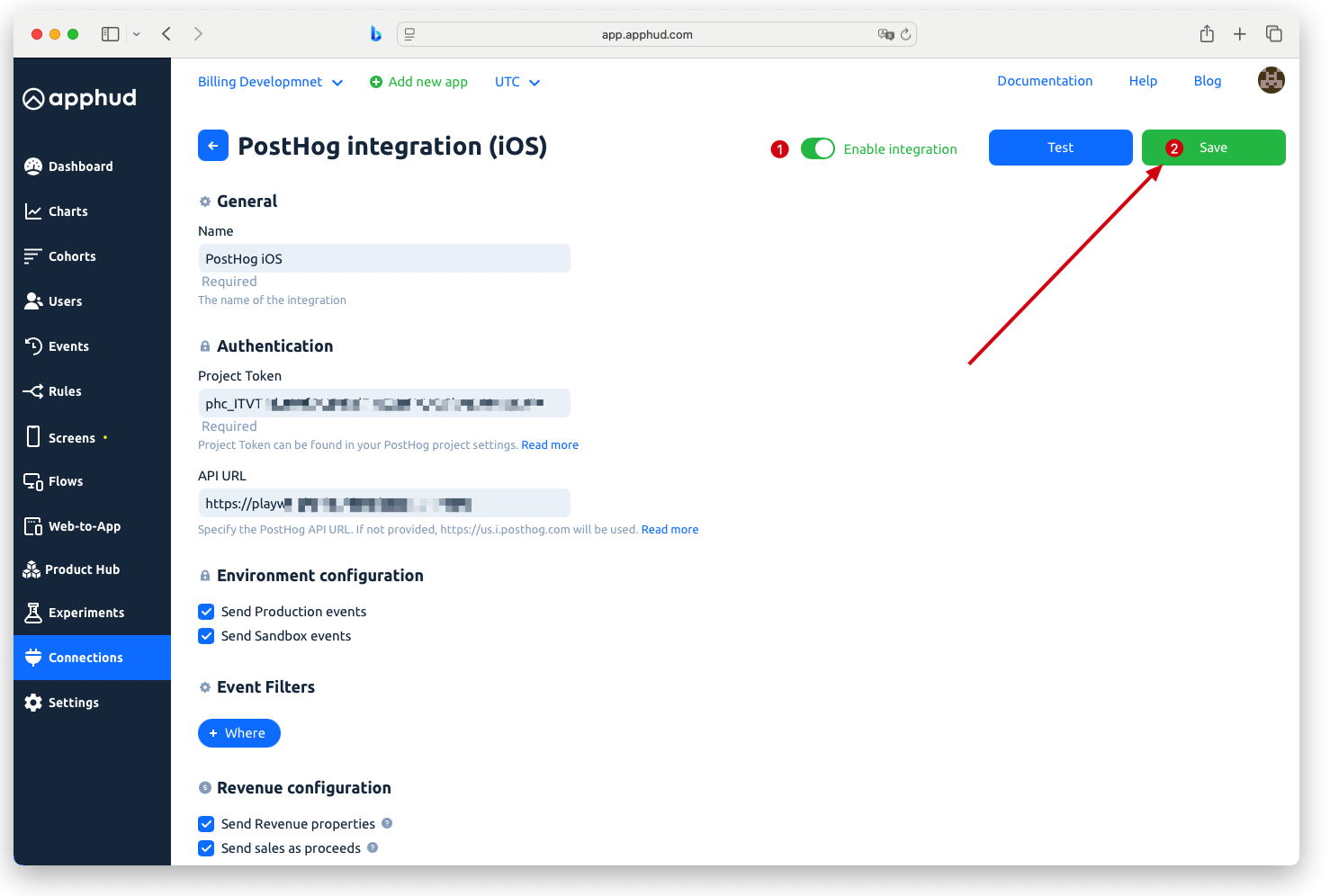Open the Charts line-graph icon
The width and height of the screenshot is (1330, 896).
[33, 211]
